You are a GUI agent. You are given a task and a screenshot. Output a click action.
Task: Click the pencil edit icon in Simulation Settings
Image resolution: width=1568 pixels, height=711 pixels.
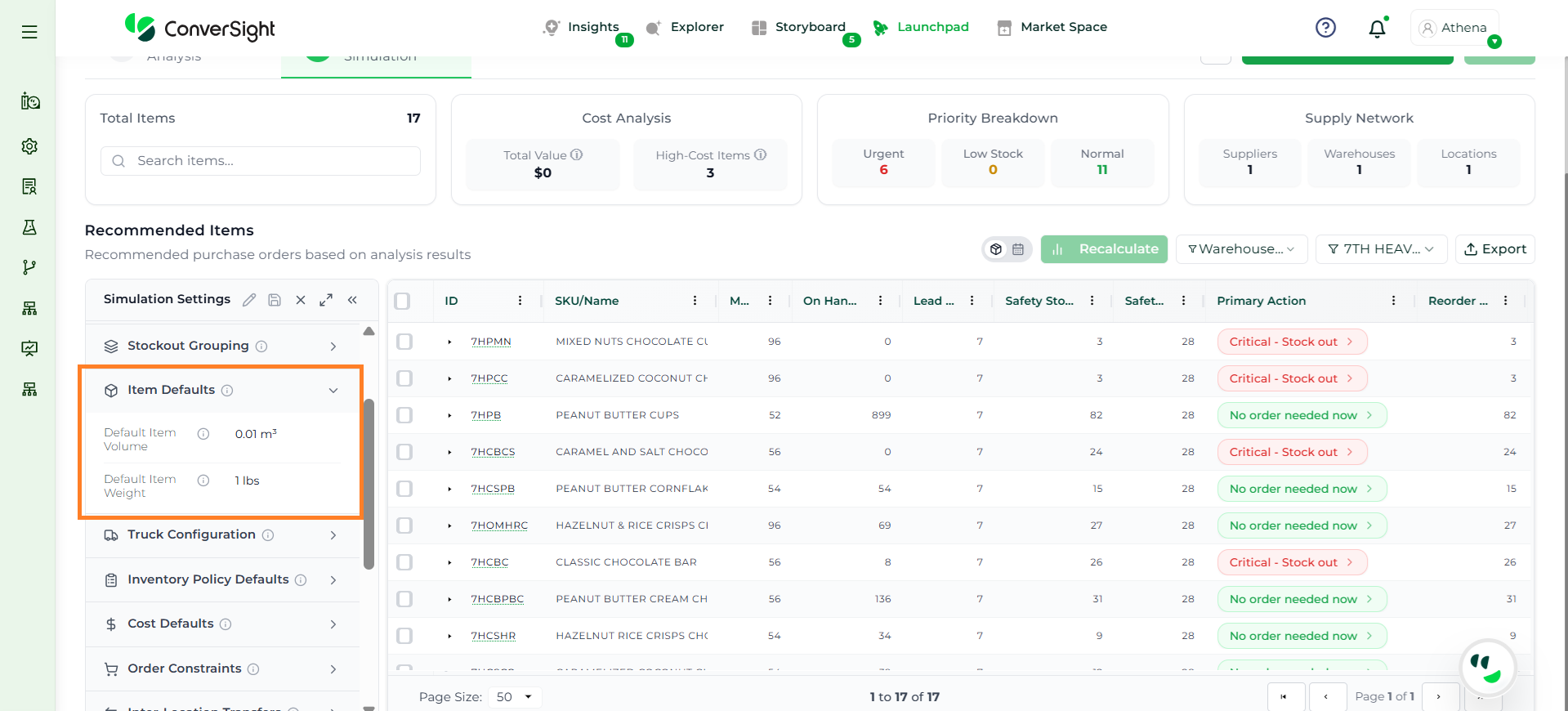point(249,300)
